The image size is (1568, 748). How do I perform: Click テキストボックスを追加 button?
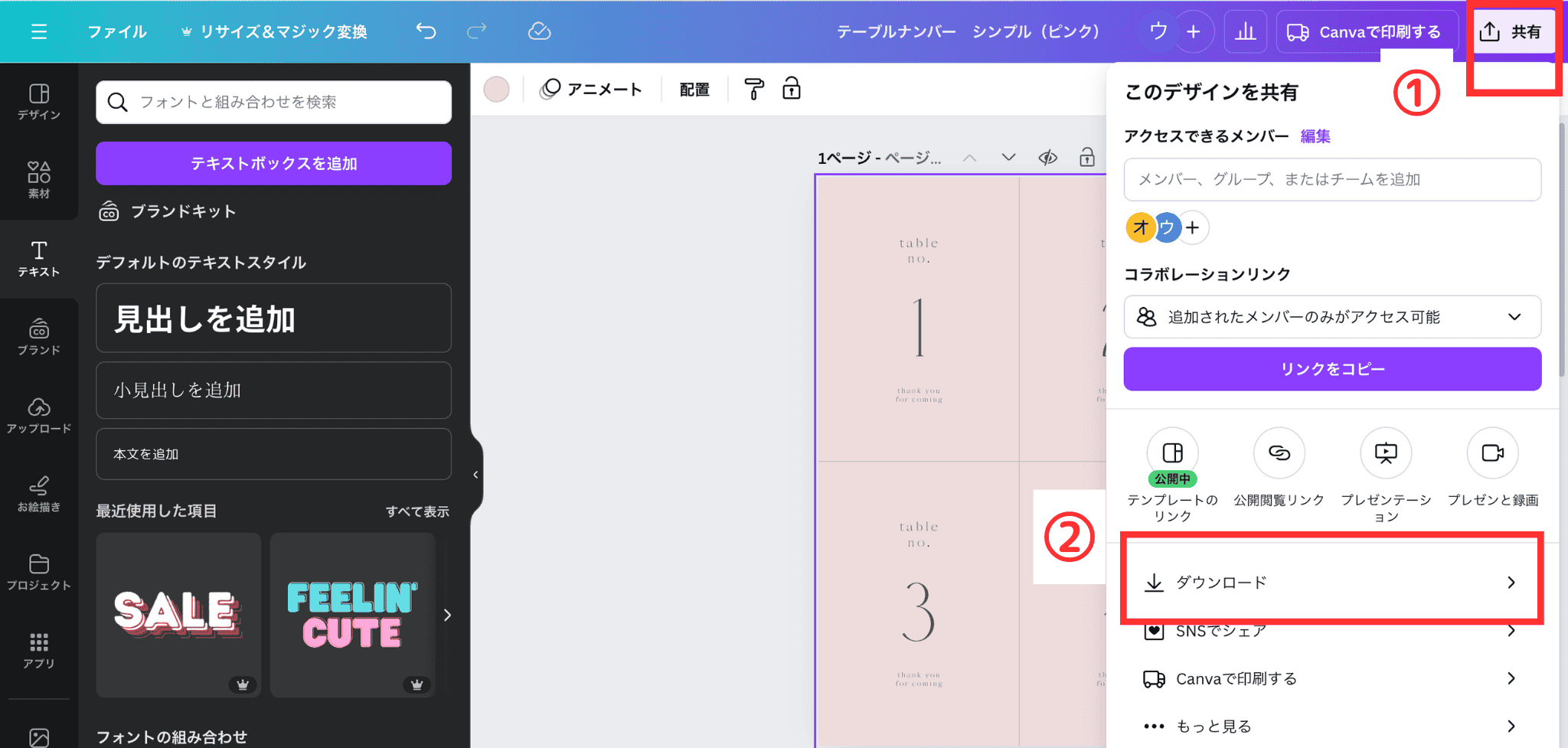pos(273,163)
